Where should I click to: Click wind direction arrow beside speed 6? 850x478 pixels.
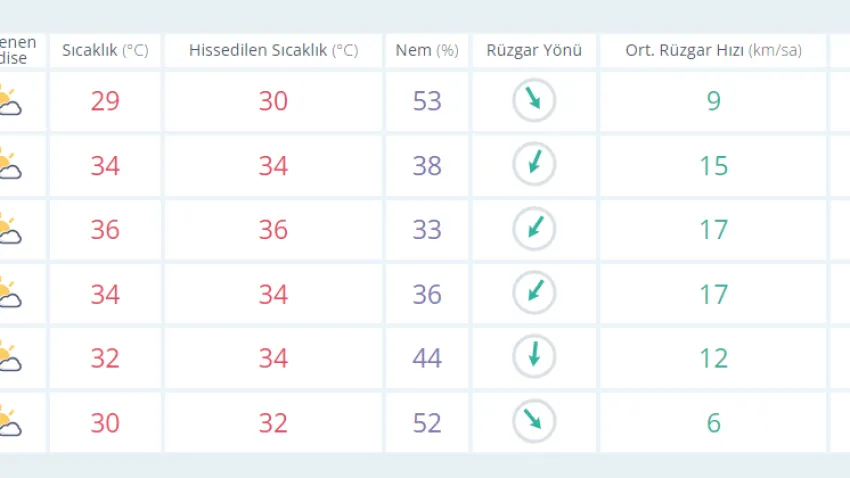(534, 421)
